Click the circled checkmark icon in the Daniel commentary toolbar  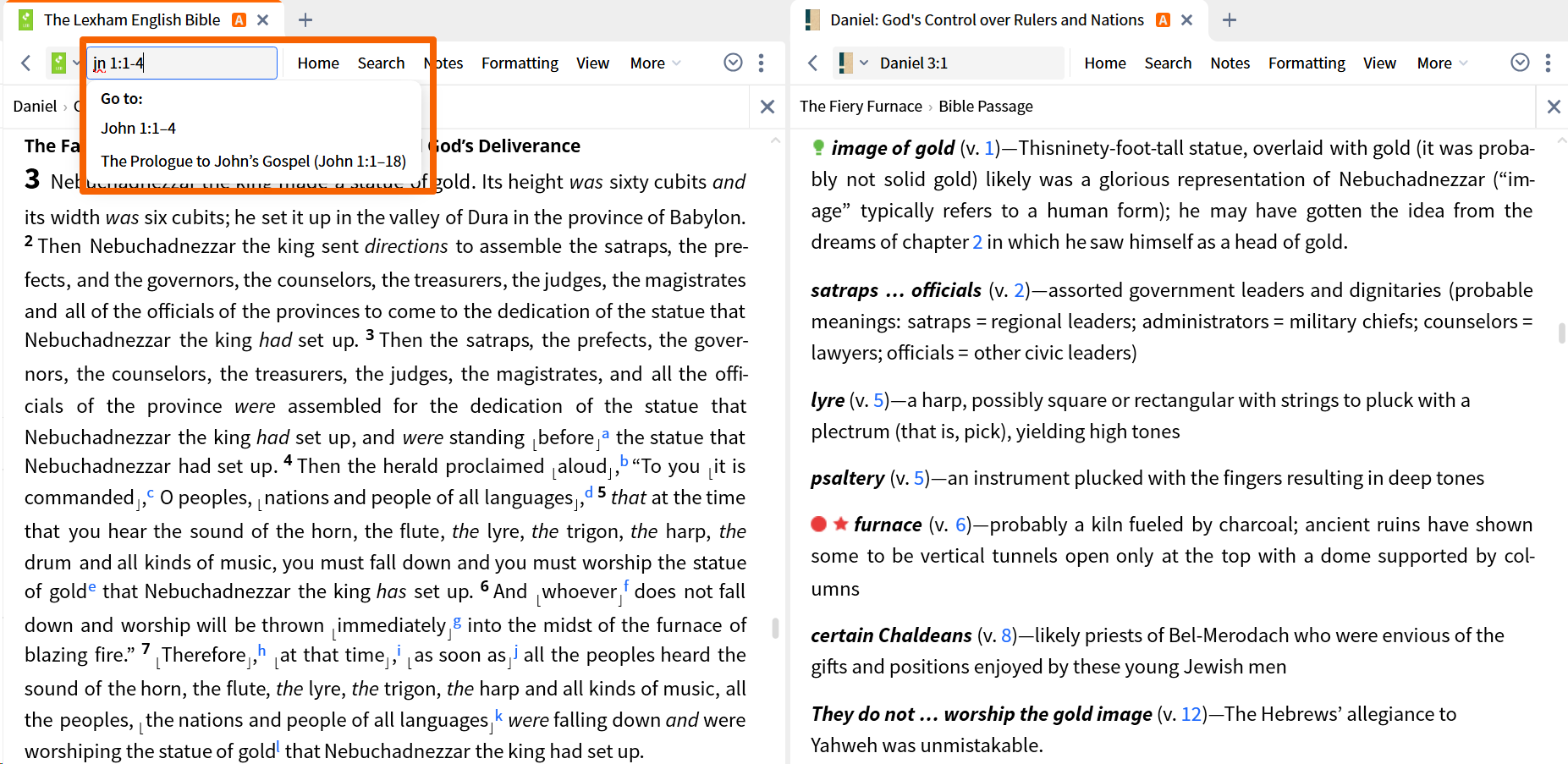1521,63
